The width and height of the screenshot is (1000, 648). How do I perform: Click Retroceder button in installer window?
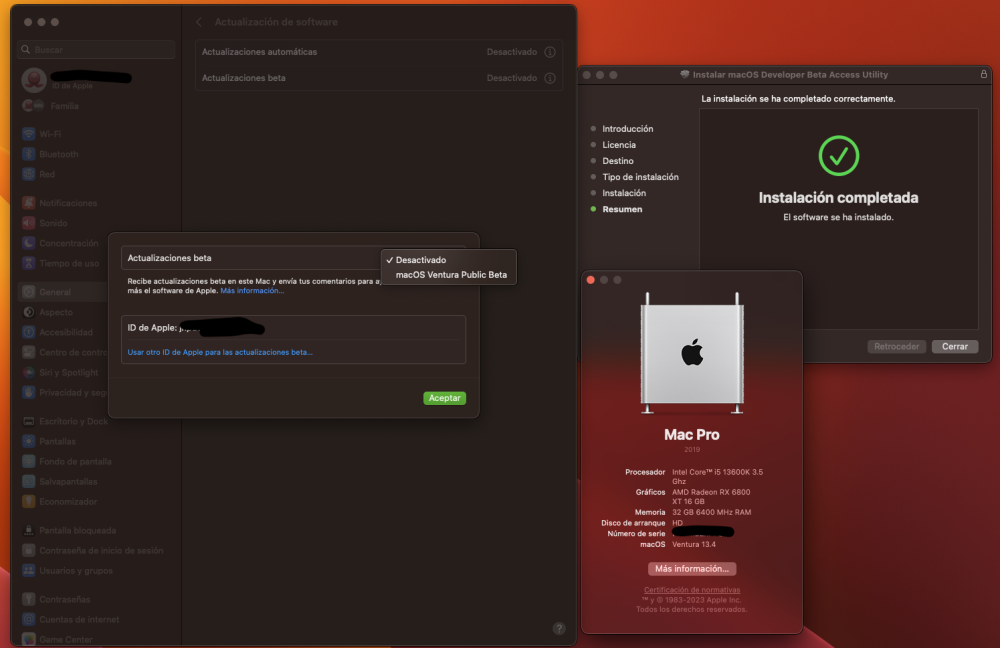[896, 346]
